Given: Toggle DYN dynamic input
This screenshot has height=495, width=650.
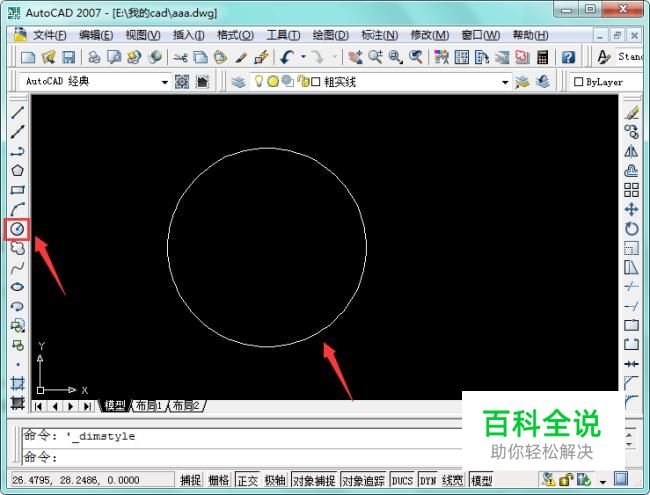Looking at the screenshot, I should pyautogui.click(x=428, y=480).
